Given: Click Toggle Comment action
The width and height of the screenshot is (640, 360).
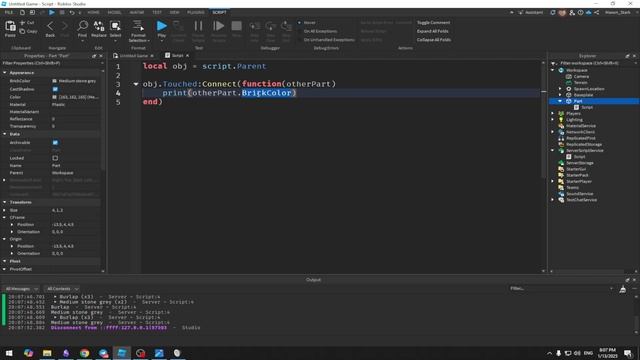Looking at the screenshot, I should [x=433, y=22].
